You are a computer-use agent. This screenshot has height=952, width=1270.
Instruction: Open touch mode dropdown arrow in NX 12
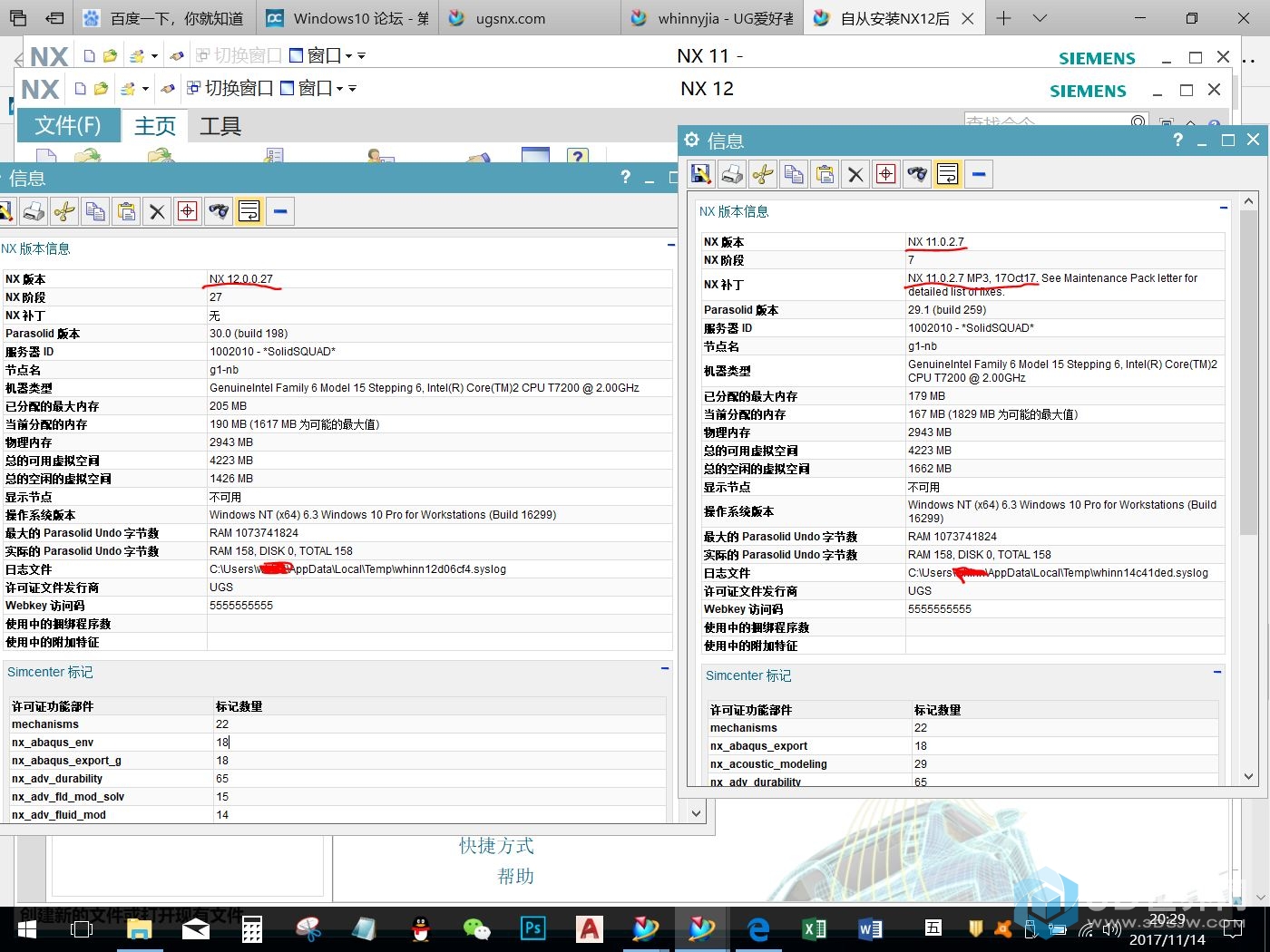(x=145, y=89)
